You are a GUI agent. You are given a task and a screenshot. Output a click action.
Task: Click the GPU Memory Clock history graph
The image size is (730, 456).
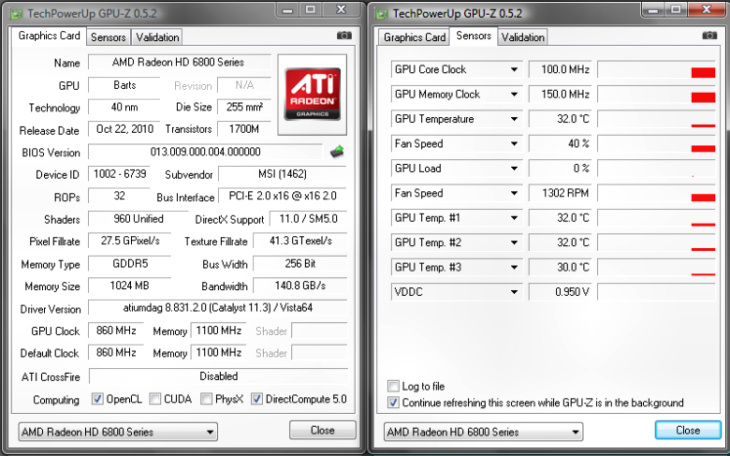[x=656, y=95]
